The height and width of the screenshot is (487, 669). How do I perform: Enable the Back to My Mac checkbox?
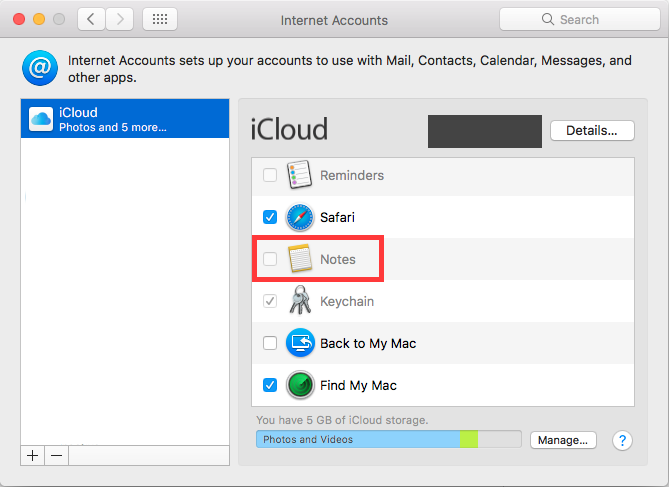tap(270, 343)
